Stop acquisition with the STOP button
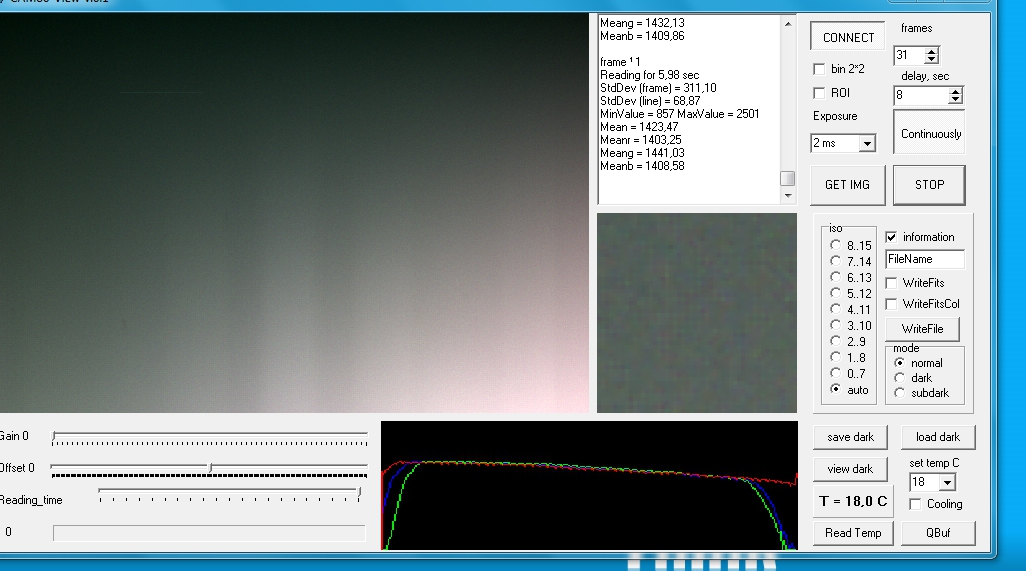The height and width of the screenshot is (571, 1026). pyautogui.click(x=929, y=185)
